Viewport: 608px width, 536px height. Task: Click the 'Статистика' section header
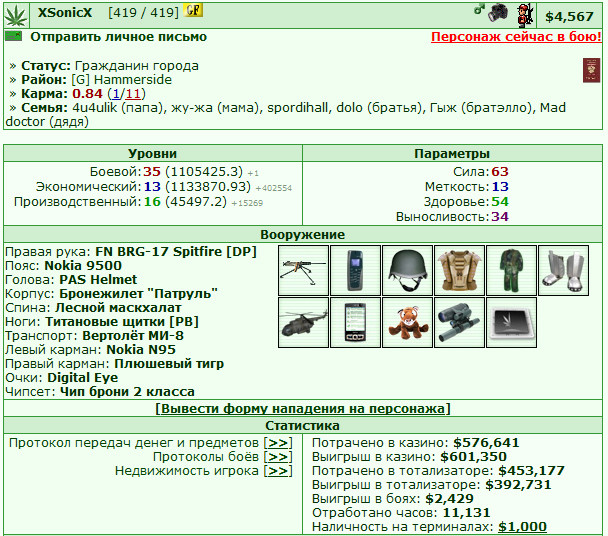pos(302,425)
